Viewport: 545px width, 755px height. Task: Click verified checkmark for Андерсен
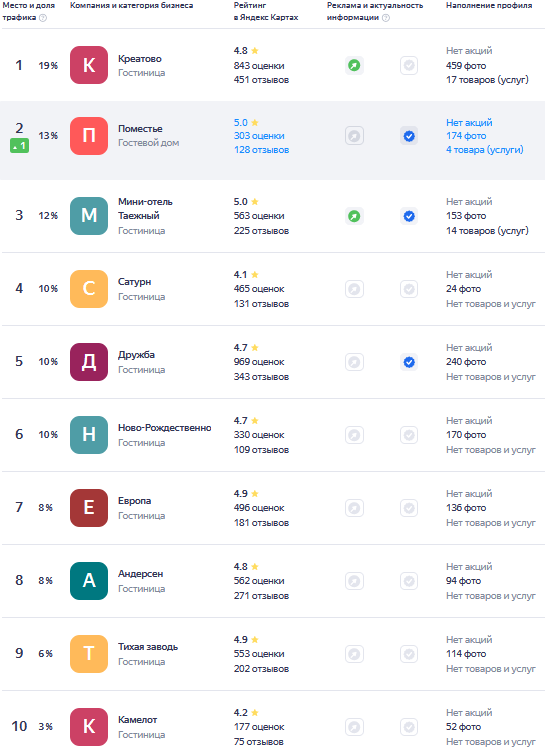[409, 581]
